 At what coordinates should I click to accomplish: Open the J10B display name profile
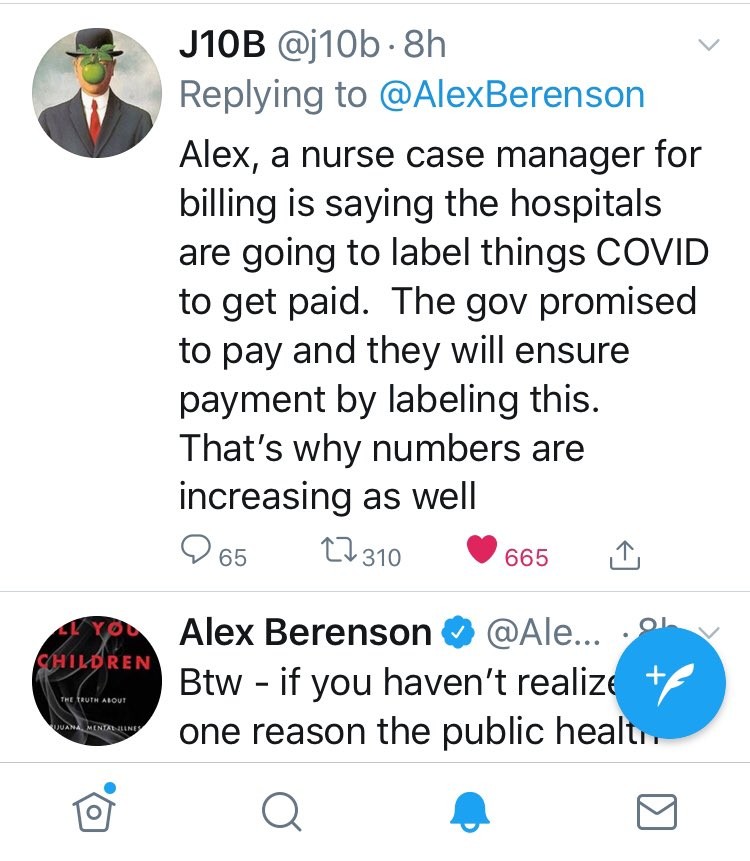click(222, 44)
